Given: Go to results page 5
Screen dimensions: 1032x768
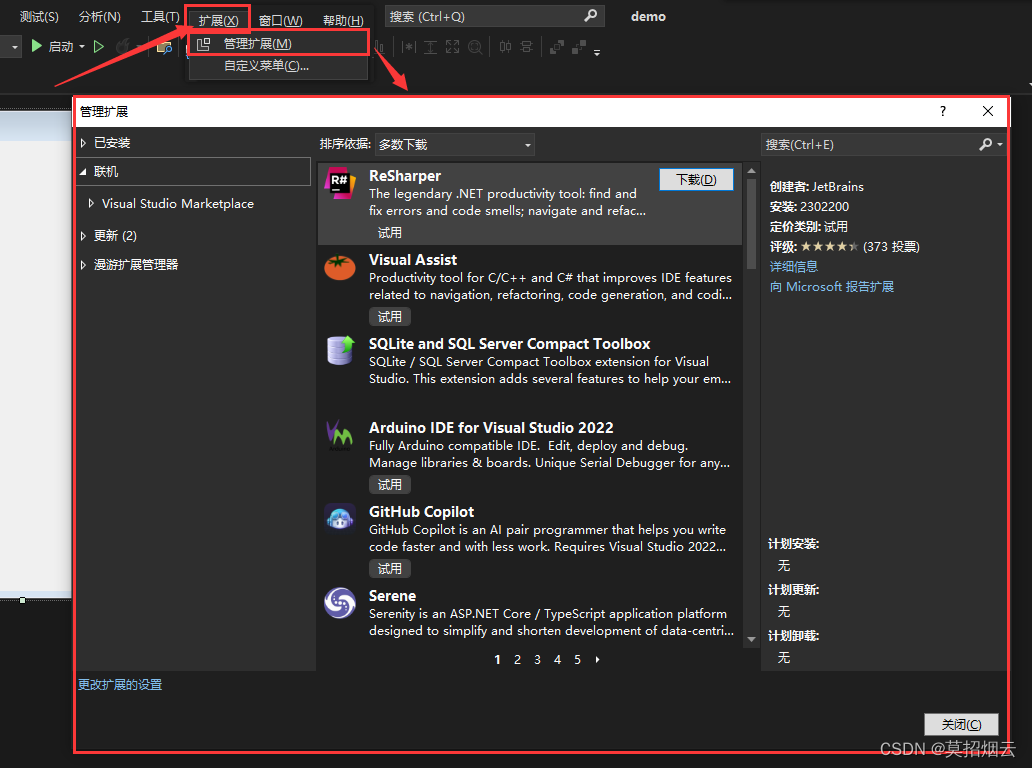Looking at the screenshot, I should (x=577, y=659).
